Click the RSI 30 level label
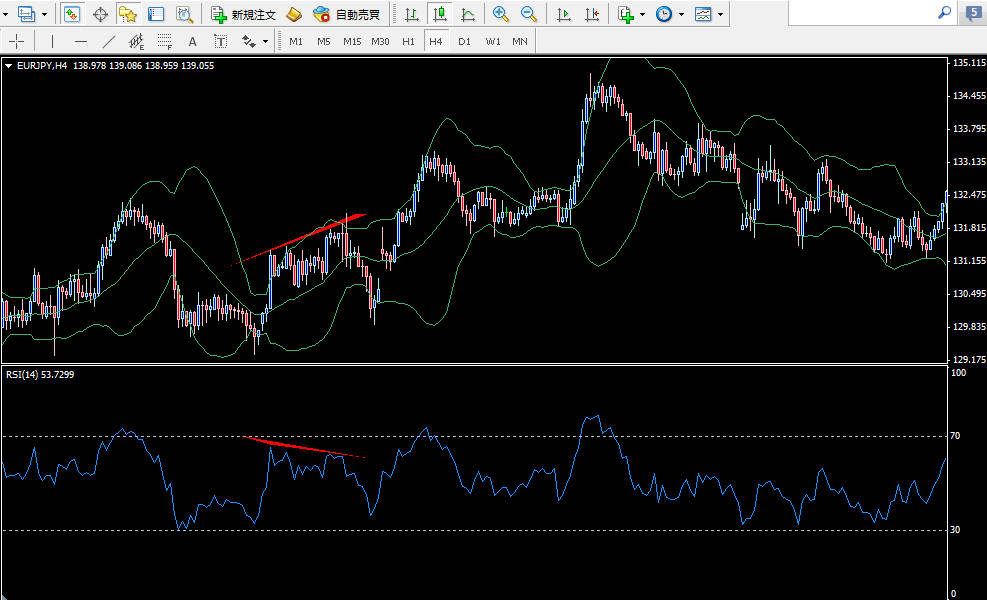Screen dimensions: 987x600 point(955,530)
